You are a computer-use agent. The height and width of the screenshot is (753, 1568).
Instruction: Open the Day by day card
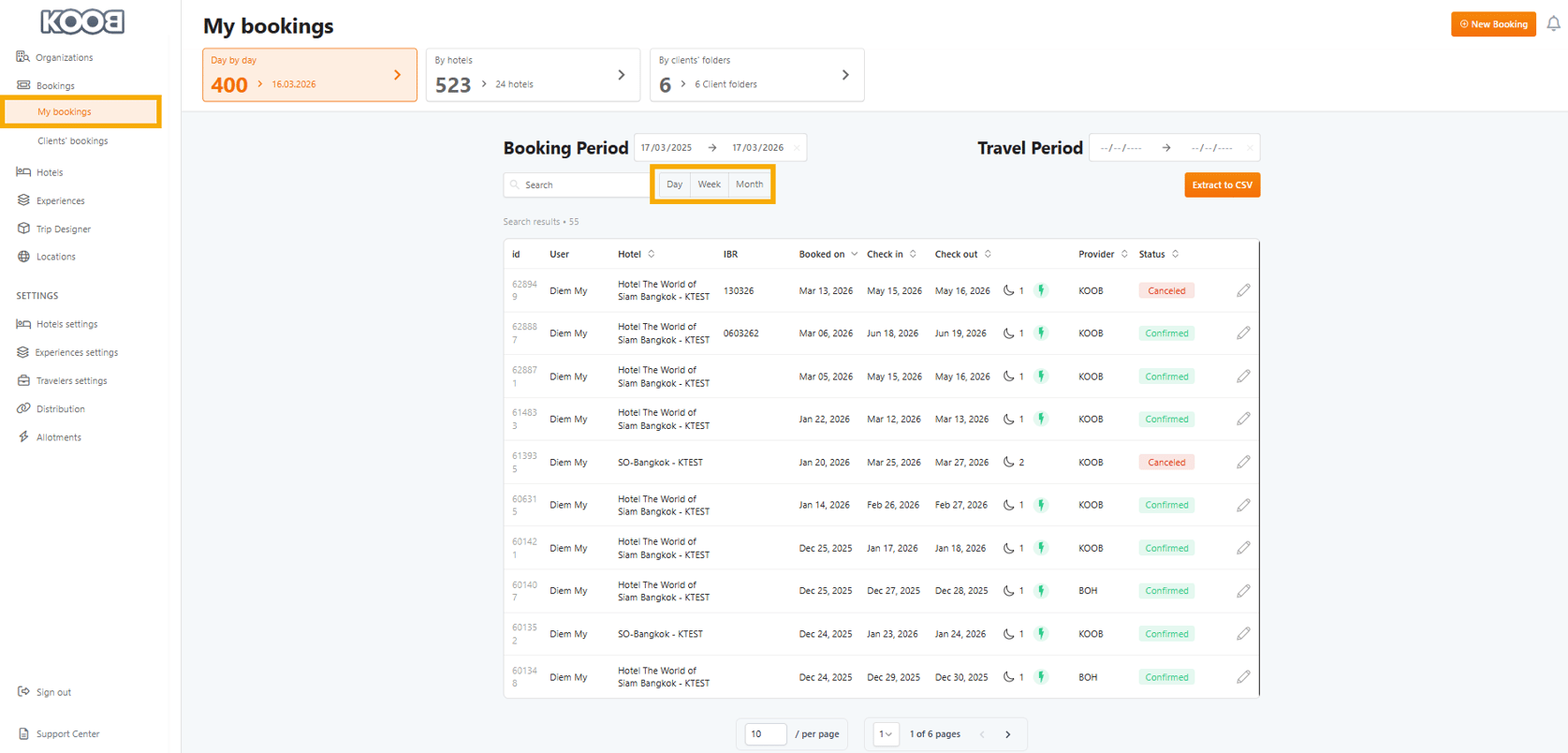310,75
